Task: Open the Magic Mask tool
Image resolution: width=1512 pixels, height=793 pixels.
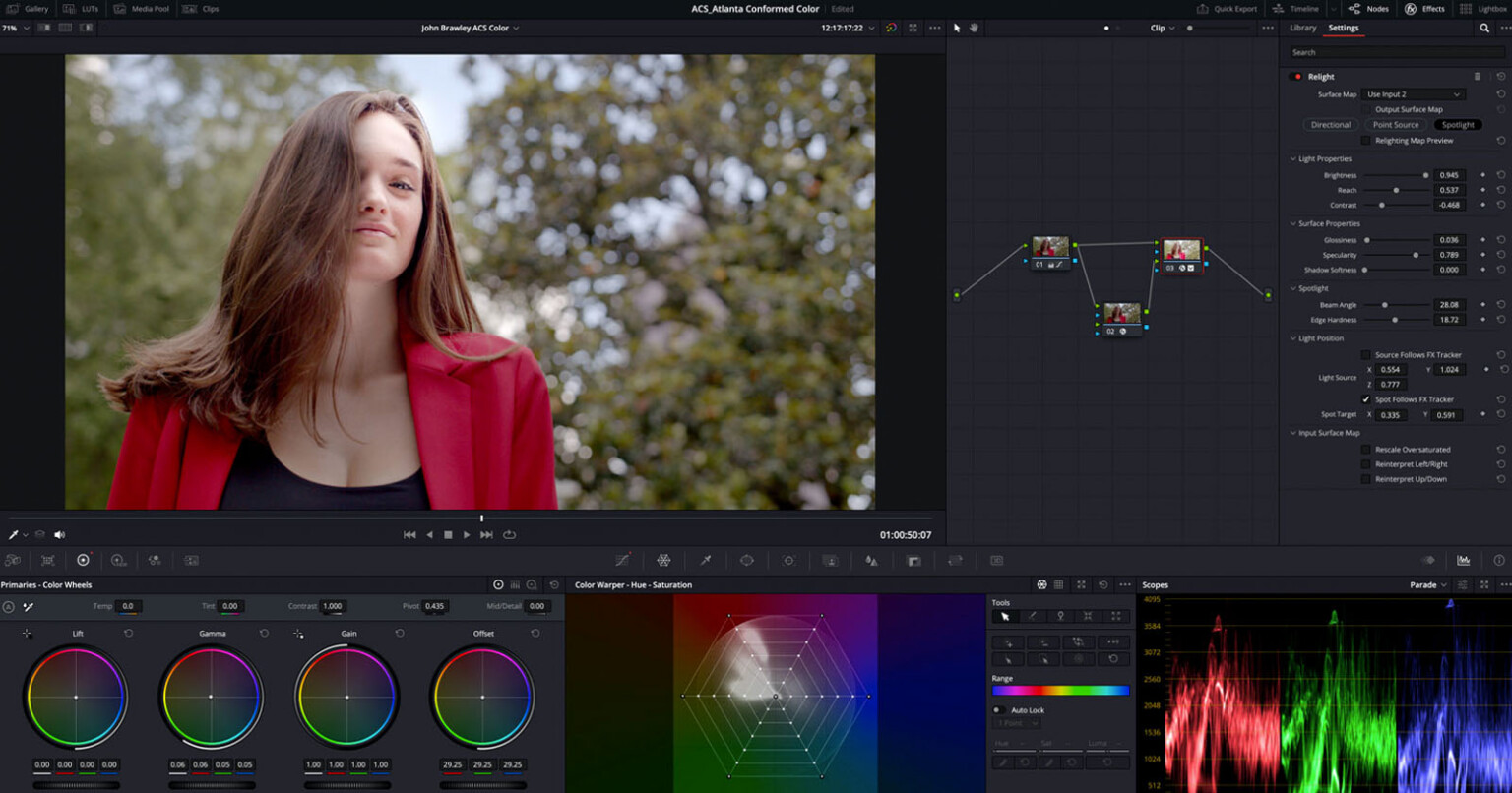Action: pyautogui.click(x=832, y=560)
